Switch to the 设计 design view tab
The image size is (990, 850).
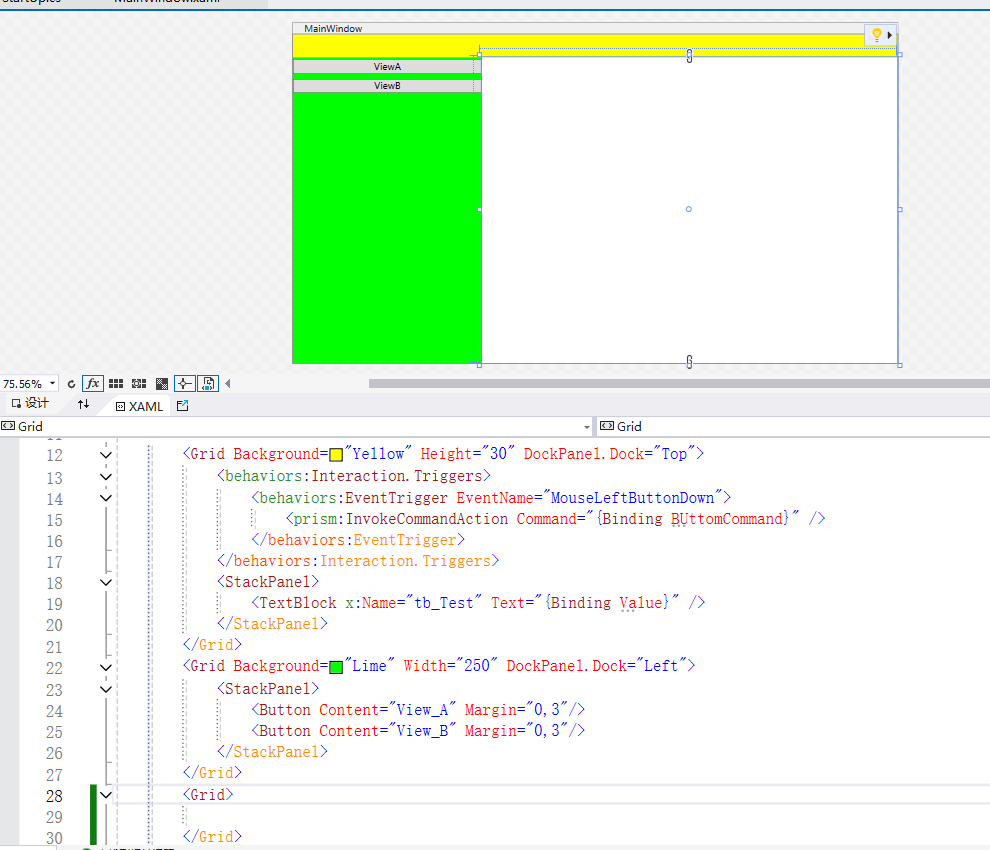(x=31, y=406)
